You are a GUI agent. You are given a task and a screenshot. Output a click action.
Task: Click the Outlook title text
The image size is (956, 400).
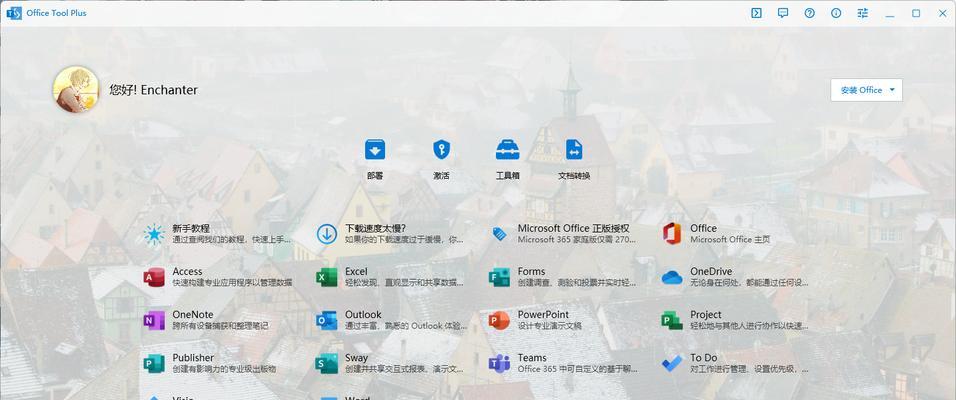[x=363, y=315]
